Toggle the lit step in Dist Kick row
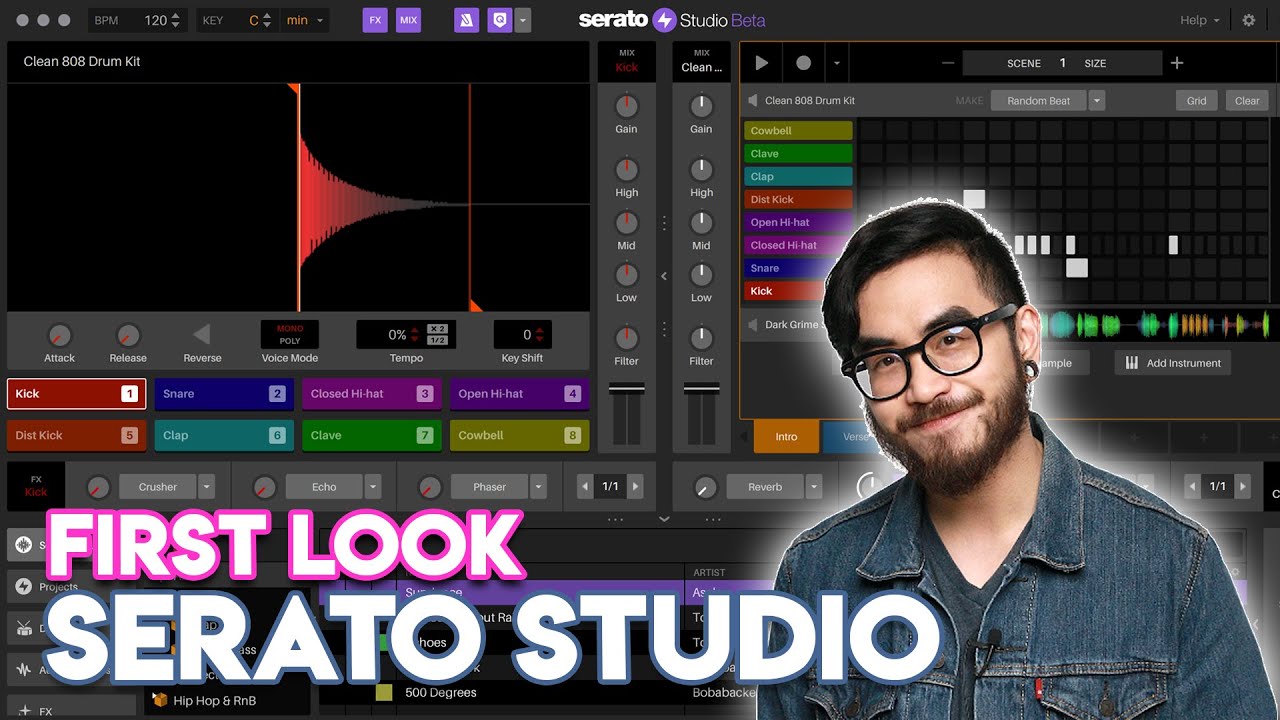Screen dimensions: 1280x720 [974, 199]
